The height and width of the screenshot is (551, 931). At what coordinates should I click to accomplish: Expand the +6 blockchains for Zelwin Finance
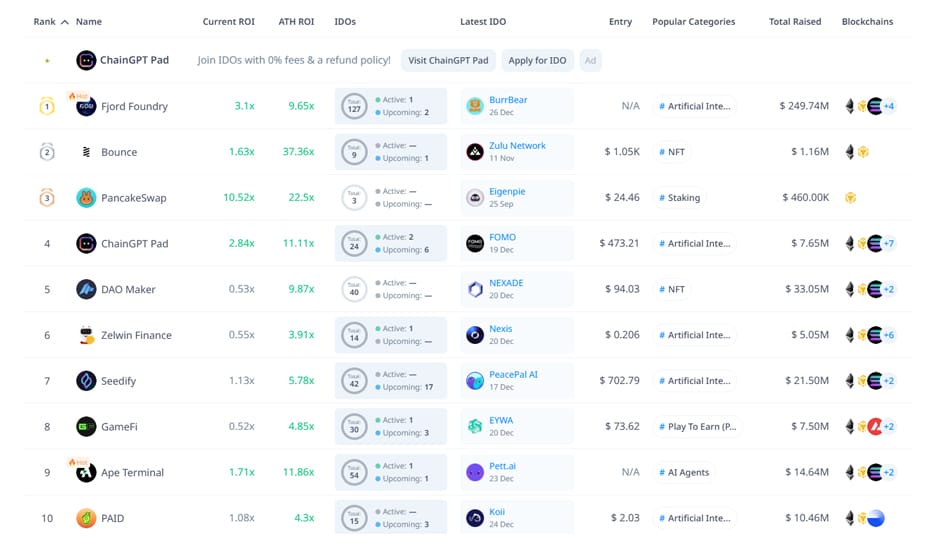(x=888, y=335)
